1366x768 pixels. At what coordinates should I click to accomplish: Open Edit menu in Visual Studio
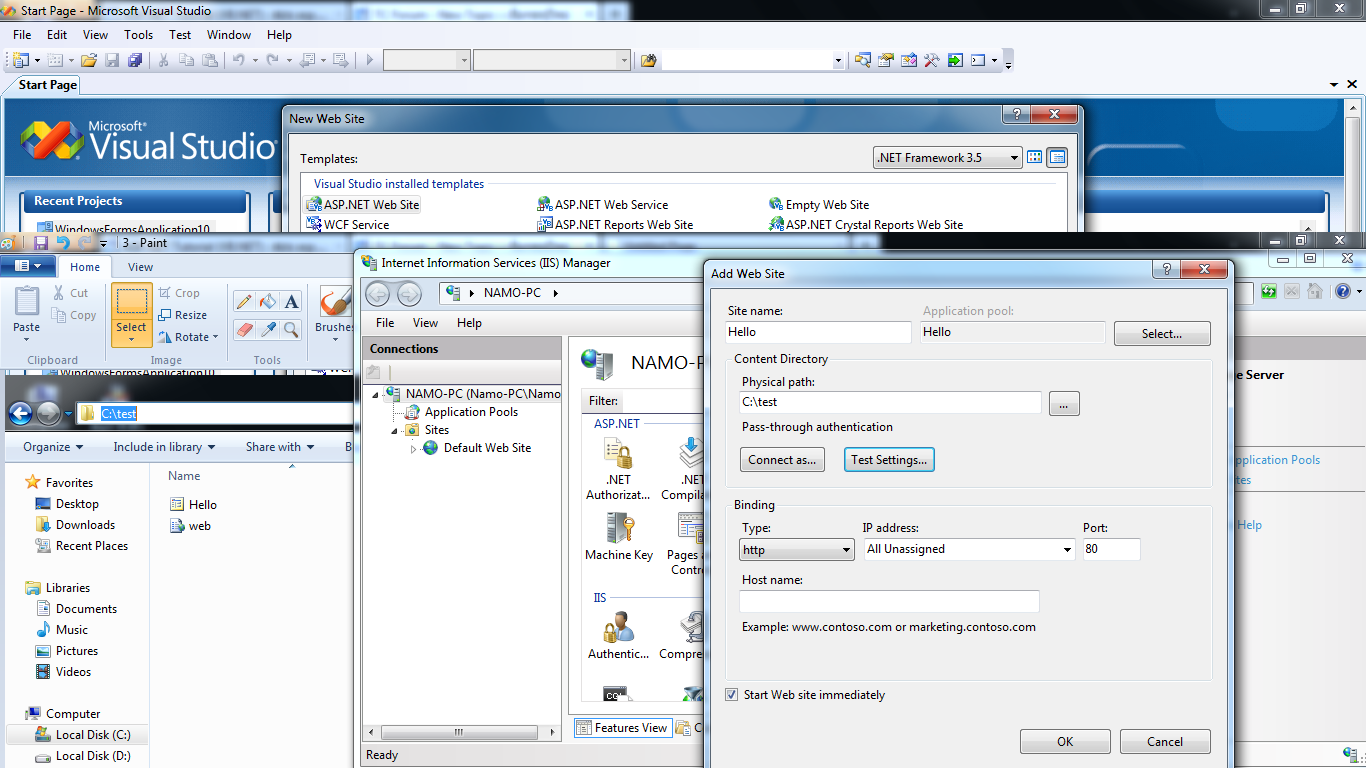point(57,34)
